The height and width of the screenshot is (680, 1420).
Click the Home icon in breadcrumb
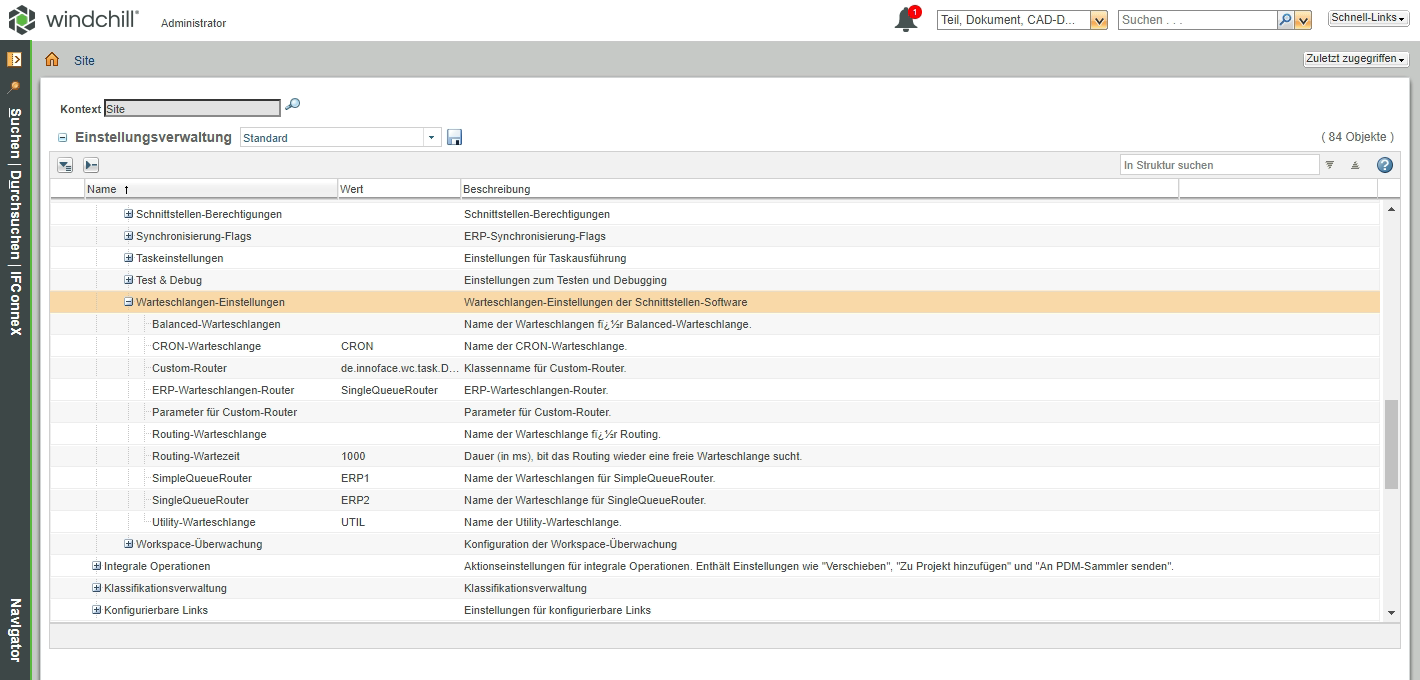(x=52, y=60)
